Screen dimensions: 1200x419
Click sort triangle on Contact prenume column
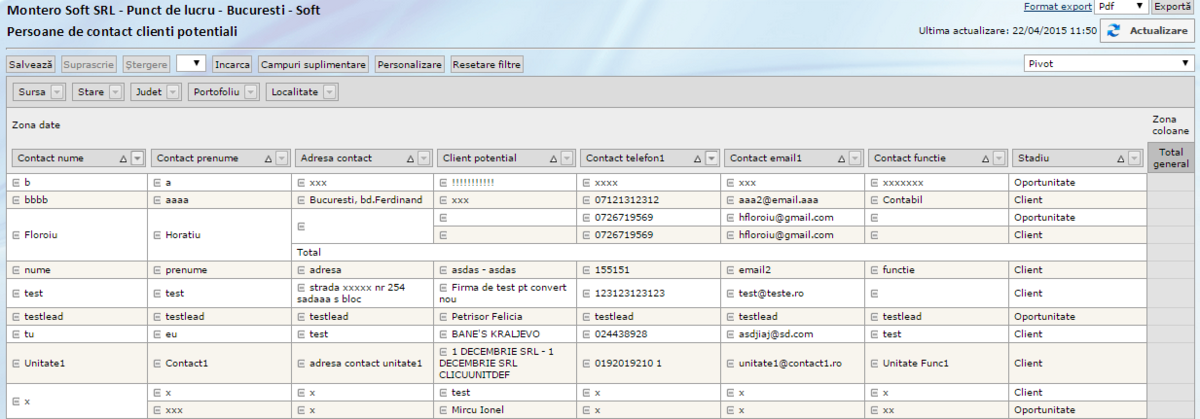pos(266,158)
